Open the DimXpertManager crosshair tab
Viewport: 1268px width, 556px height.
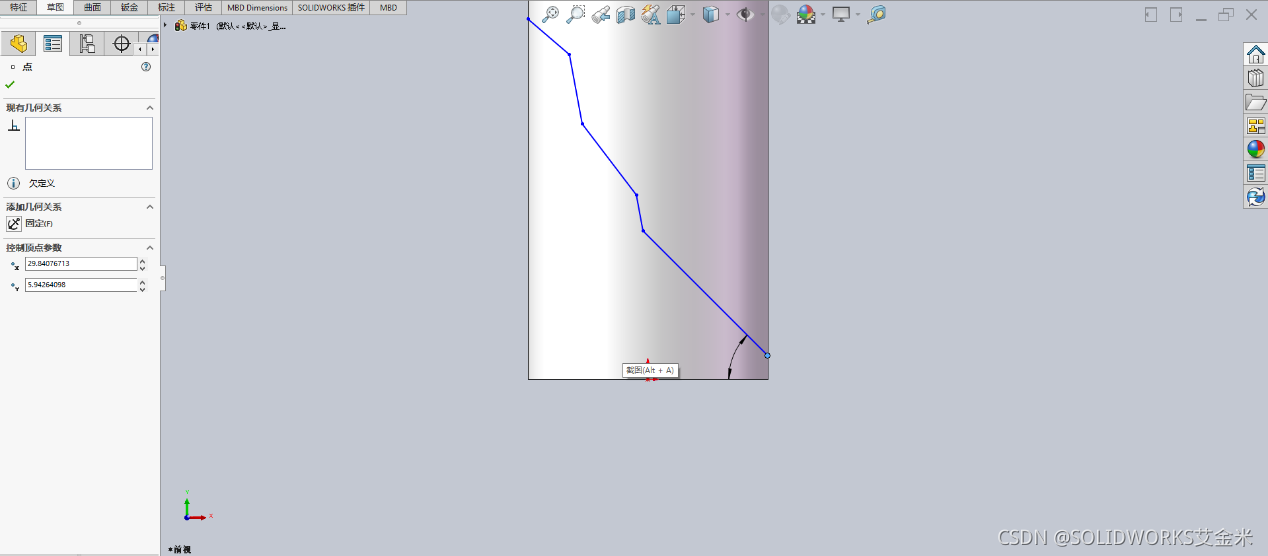[x=122, y=43]
